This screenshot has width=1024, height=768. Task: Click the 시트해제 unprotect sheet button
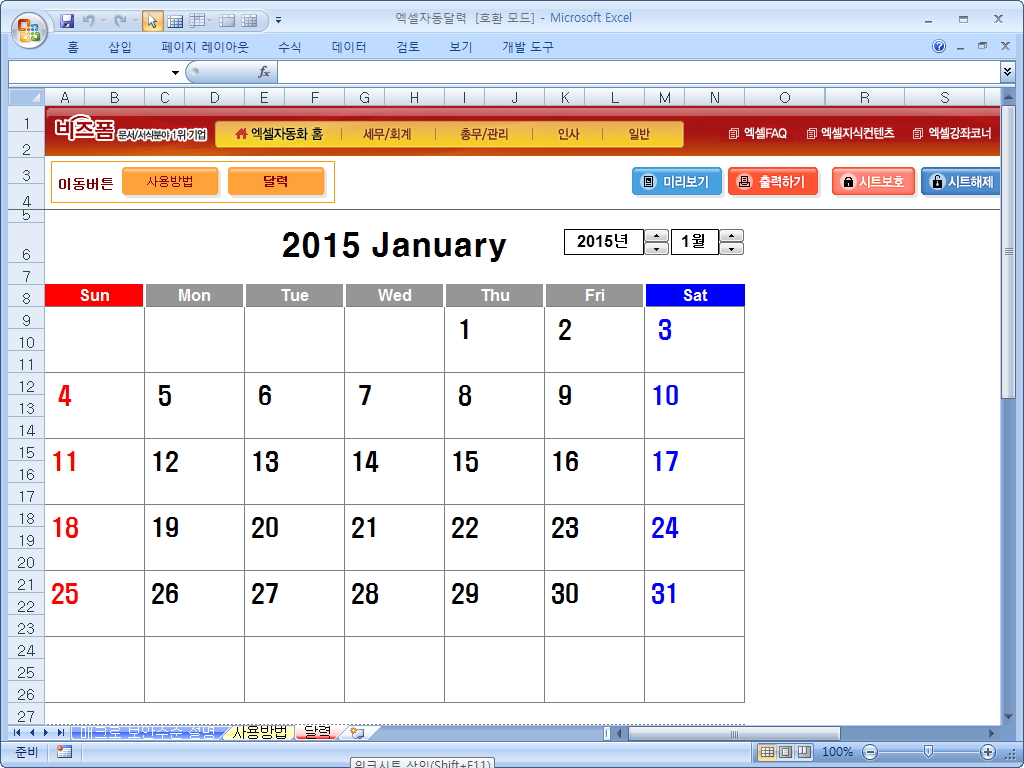961,182
